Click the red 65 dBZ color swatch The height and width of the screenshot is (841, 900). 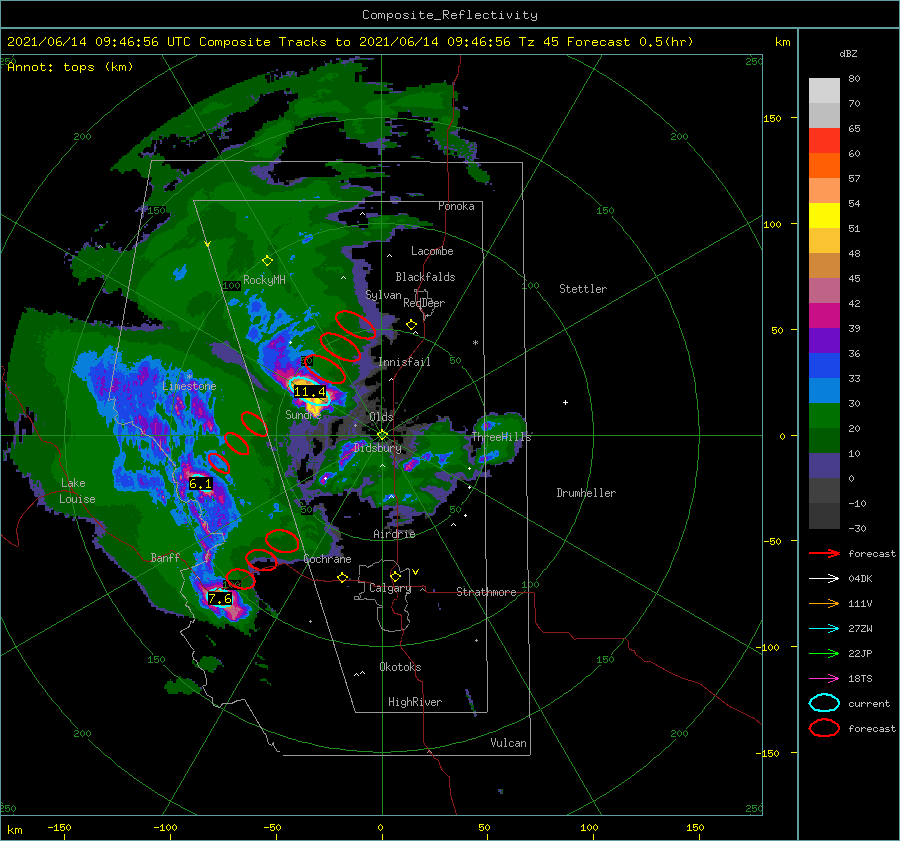(x=824, y=141)
